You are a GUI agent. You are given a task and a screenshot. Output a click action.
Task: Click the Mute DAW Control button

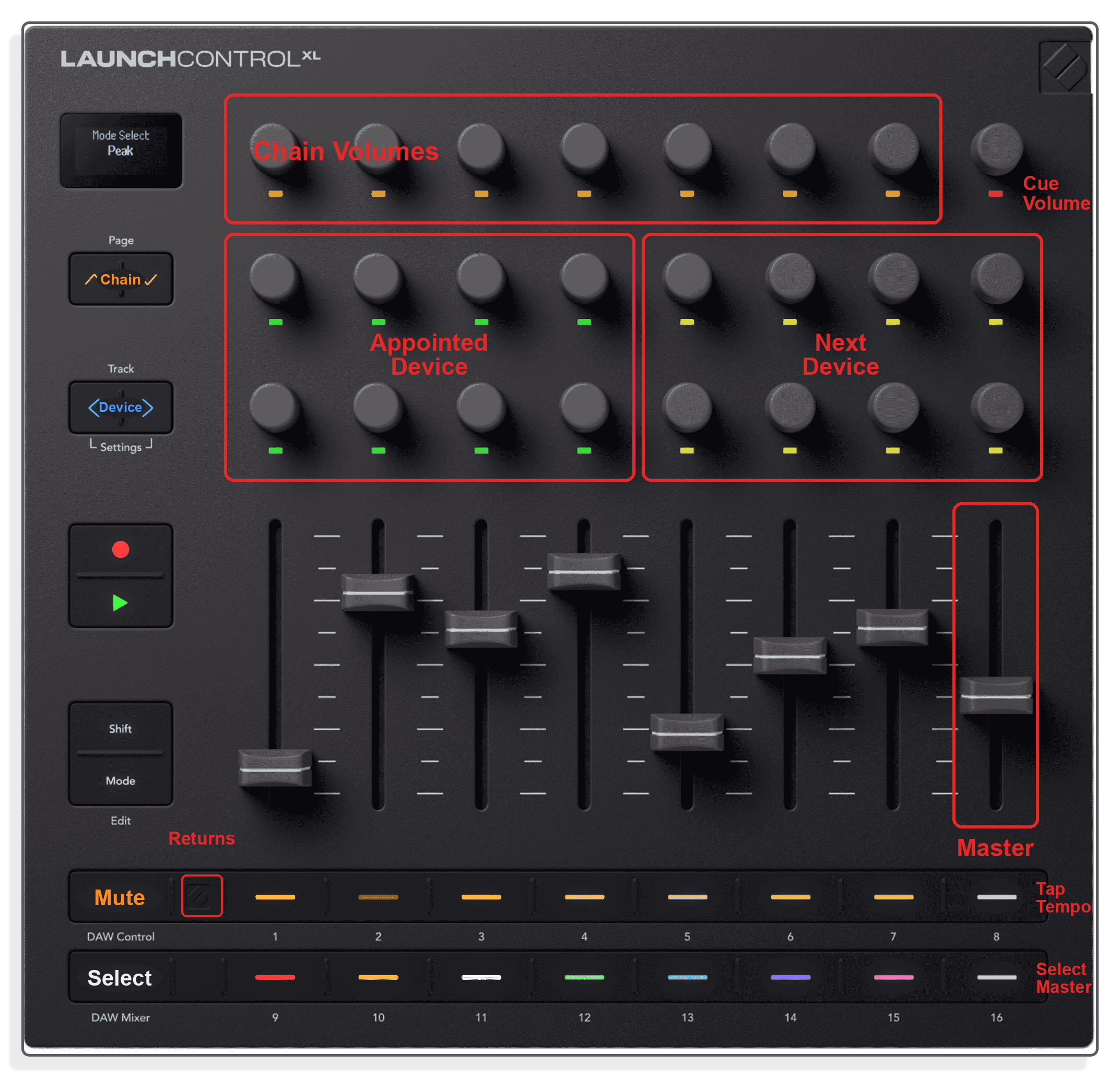[x=120, y=897]
